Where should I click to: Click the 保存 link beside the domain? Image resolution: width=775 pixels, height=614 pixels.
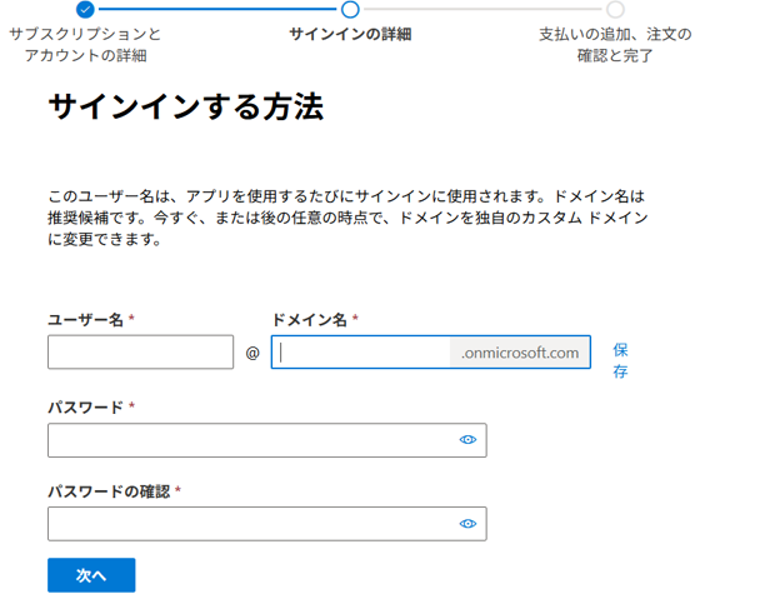tap(620, 360)
